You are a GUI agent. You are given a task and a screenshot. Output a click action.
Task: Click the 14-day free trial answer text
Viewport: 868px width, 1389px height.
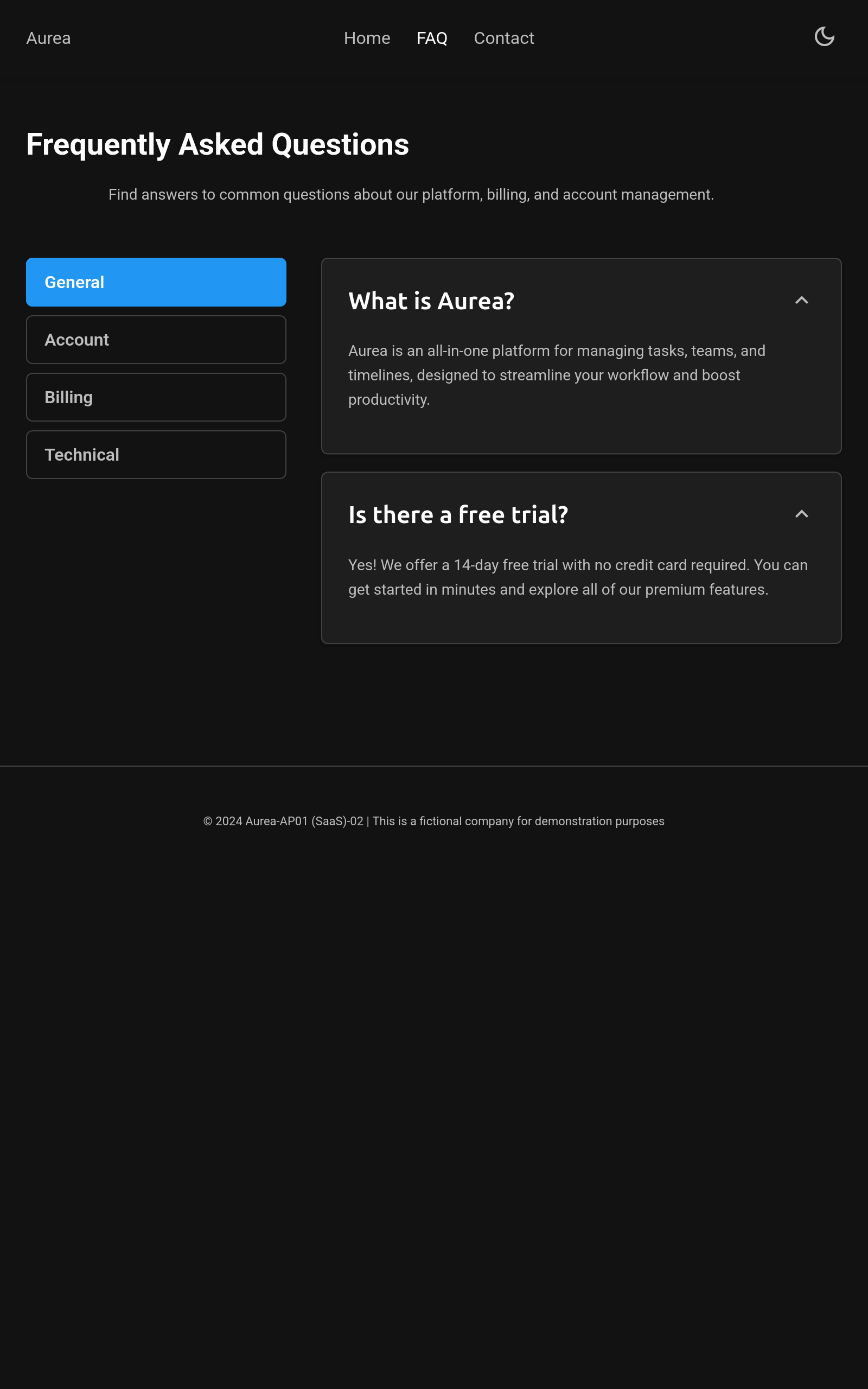[x=578, y=577]
